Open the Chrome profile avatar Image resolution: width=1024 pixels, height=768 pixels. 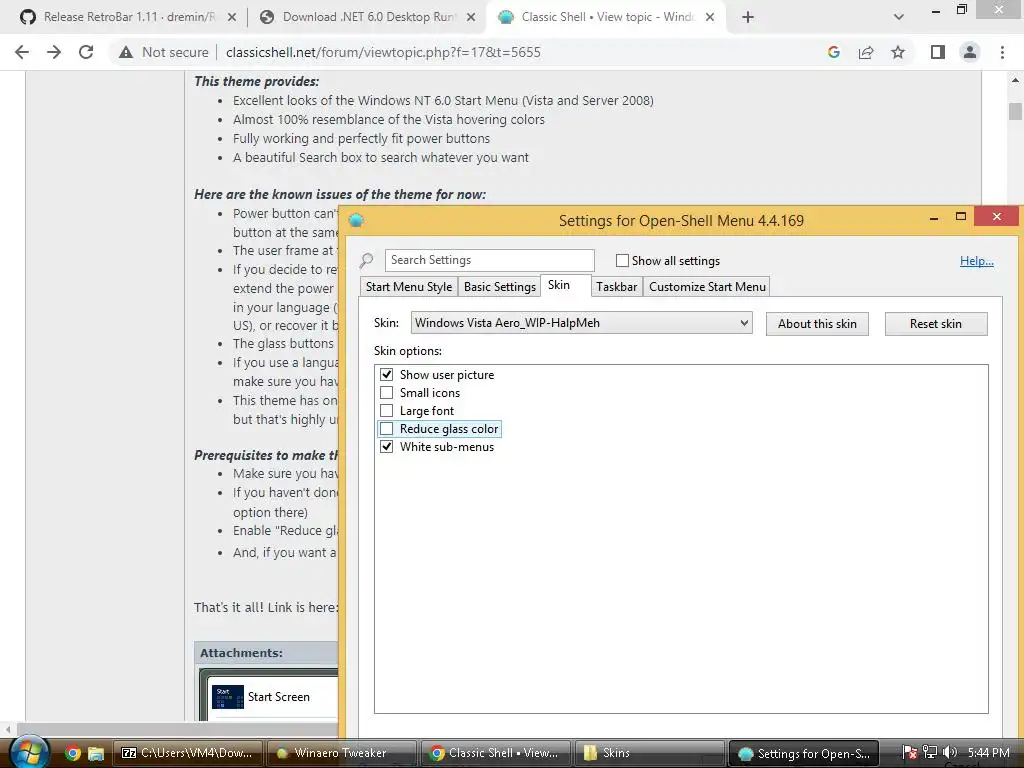tap(970, 52)
